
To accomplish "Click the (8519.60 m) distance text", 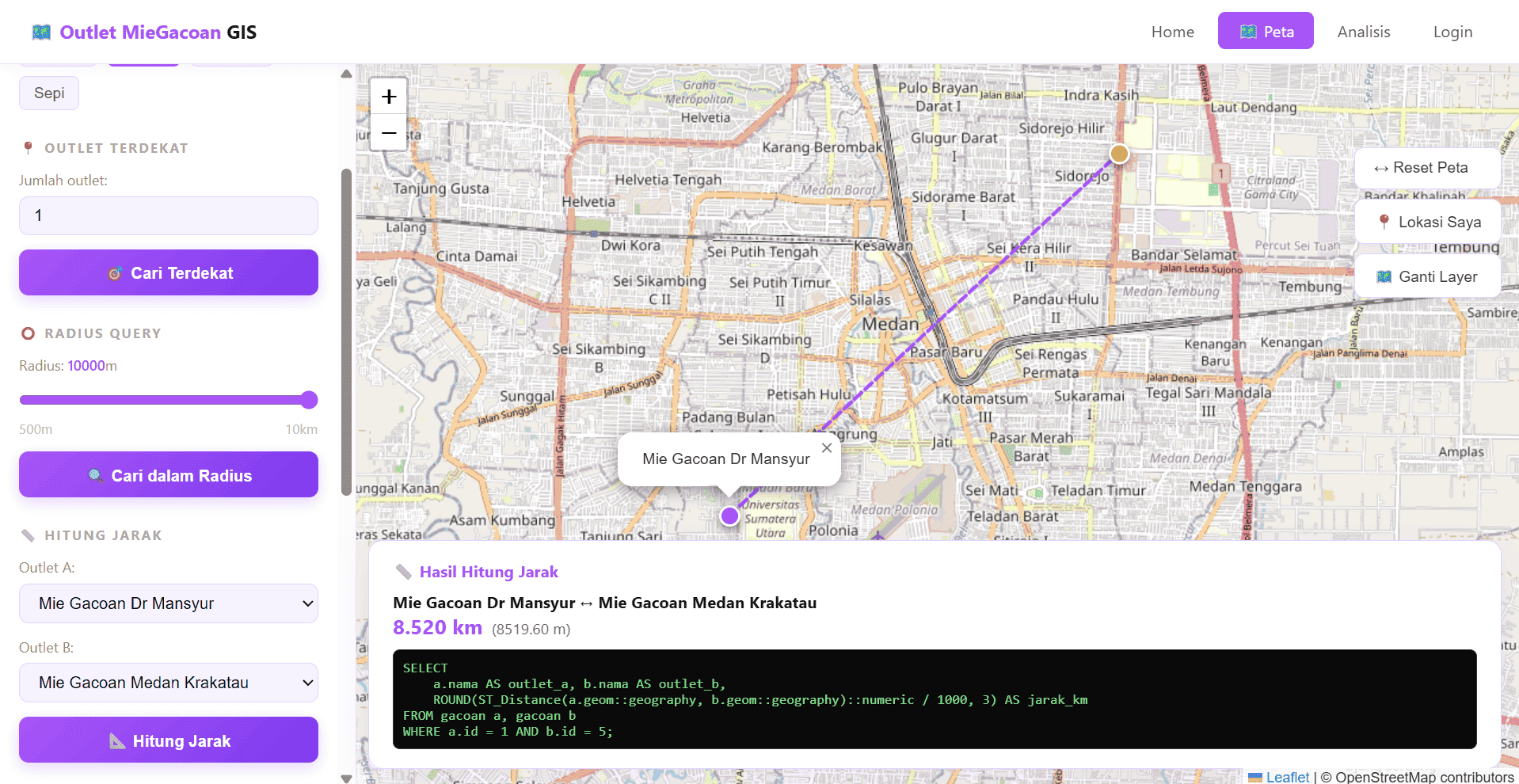I will coord(531,630).
